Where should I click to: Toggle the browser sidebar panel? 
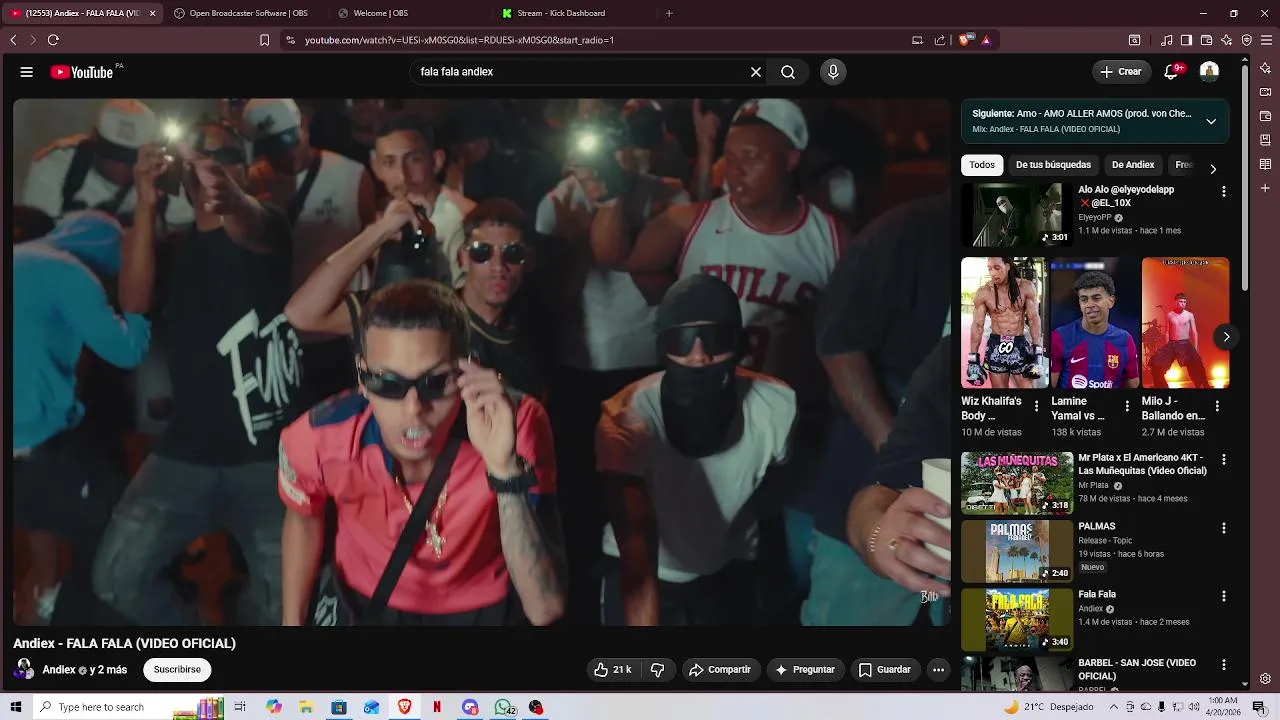coord(1186,40)
